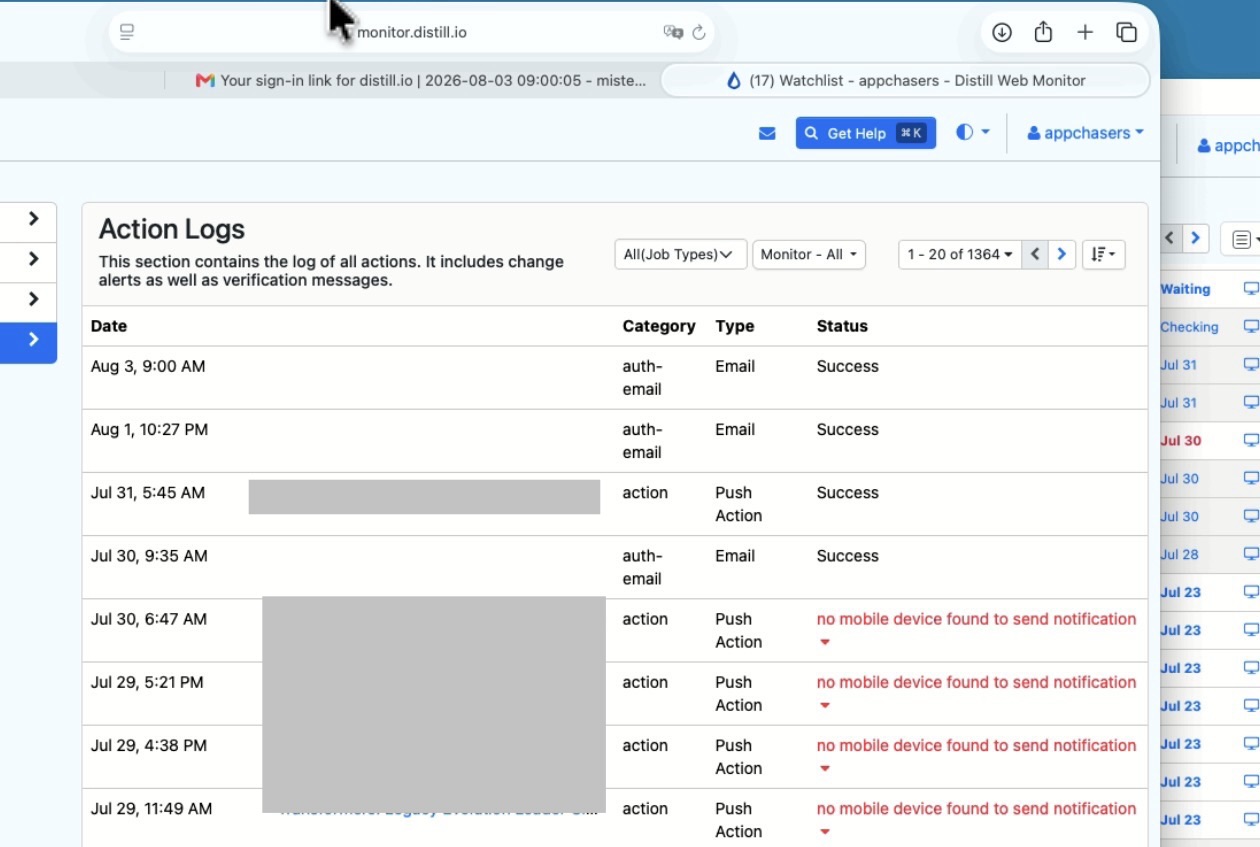
Task: Click the Gmail icon on the sign-in tab
Action: pyautogui.click(x=205, y=81)
